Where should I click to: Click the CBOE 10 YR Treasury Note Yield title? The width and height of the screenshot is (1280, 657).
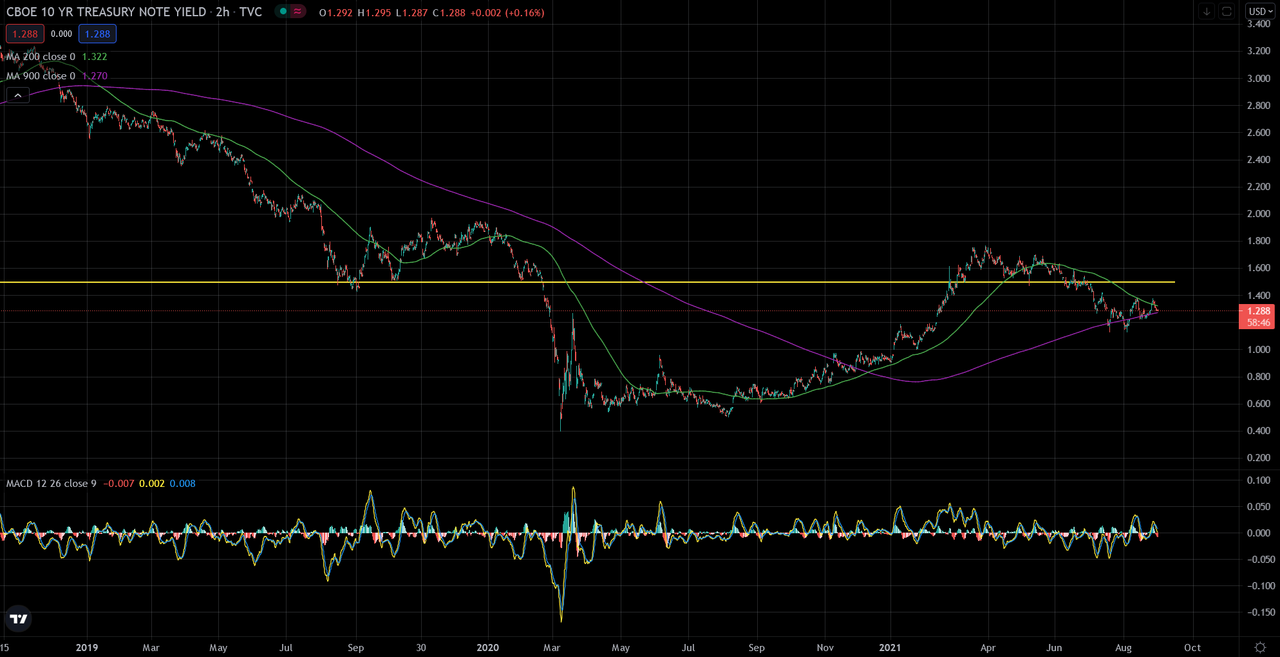[x=104, y=12]
